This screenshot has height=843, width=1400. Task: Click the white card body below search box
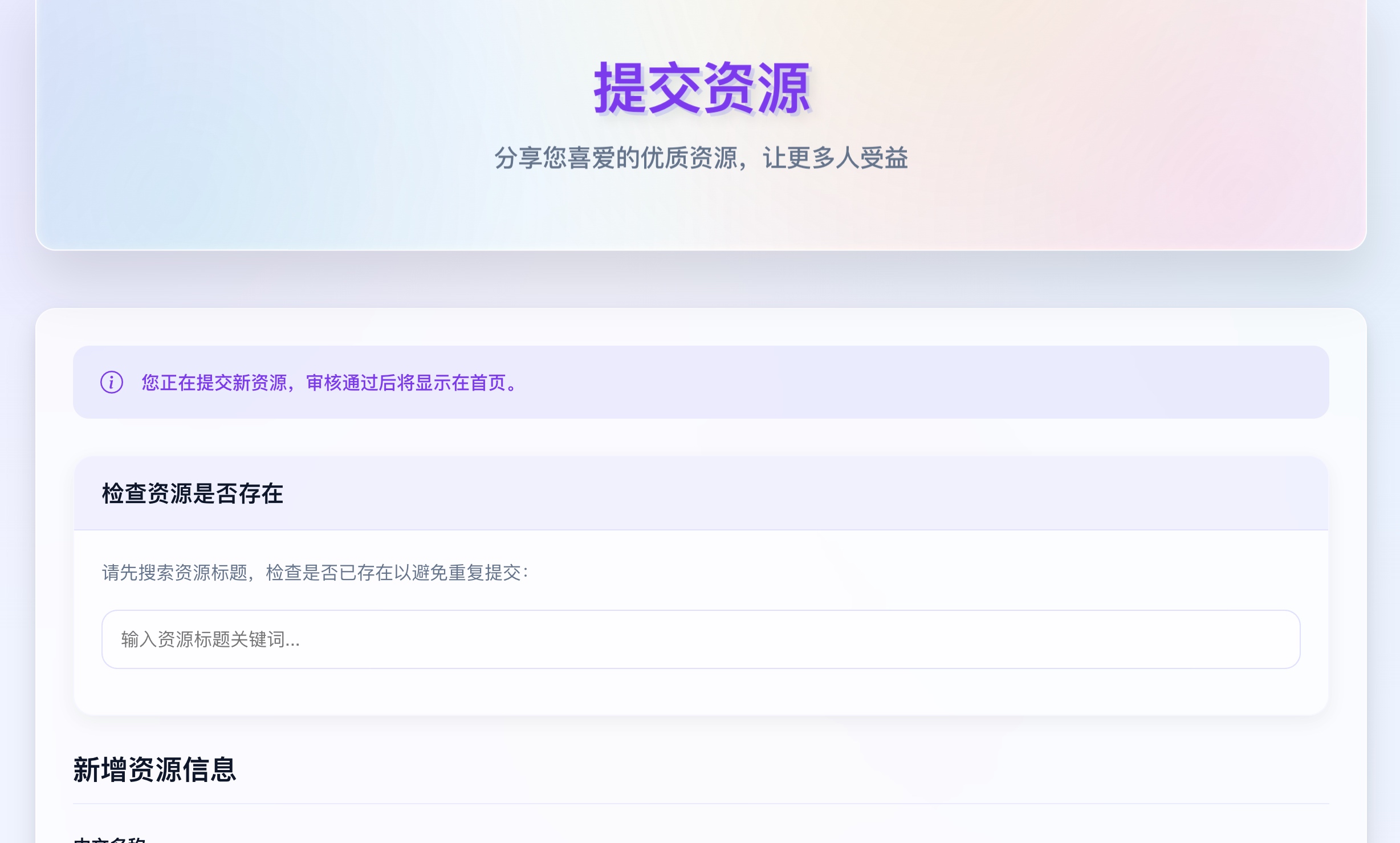[700, 691]
